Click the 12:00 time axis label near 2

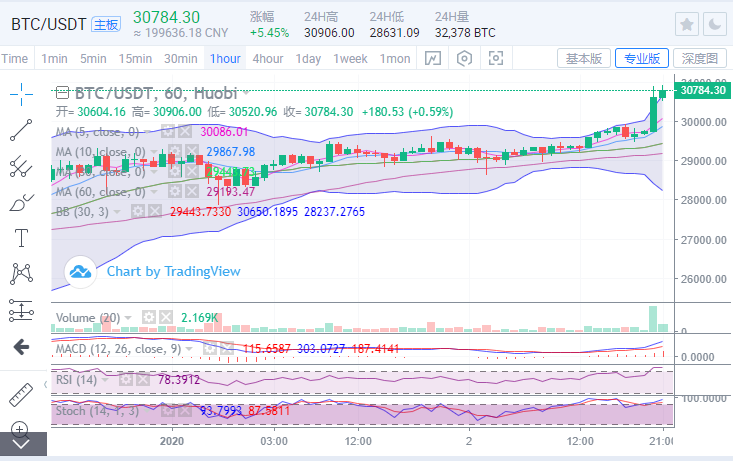tap(580, 441)
